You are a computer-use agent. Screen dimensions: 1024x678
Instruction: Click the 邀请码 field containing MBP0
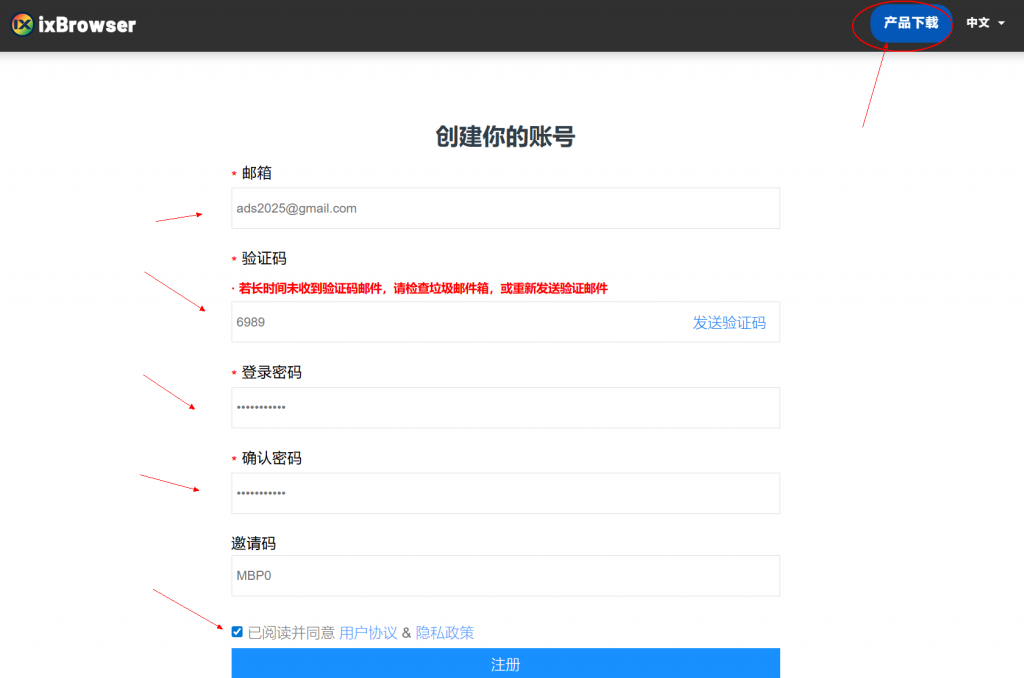505,576
